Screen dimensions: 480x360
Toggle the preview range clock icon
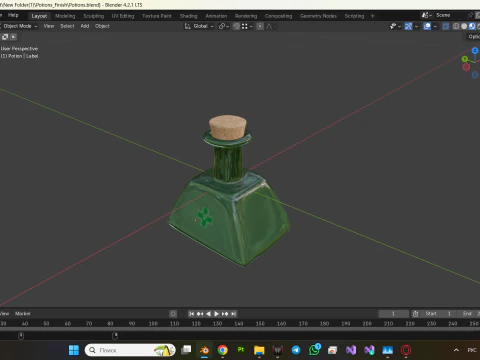tap(415, 314)
